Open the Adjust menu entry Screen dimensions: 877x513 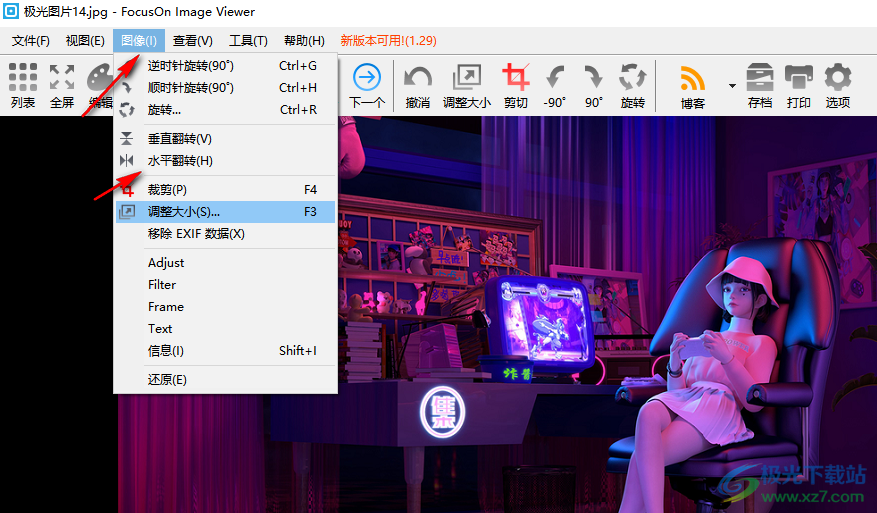click(x=225, y=263)
